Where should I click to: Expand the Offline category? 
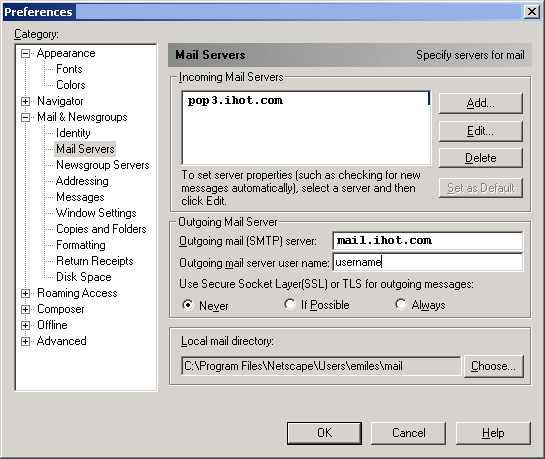coord(25,325)
